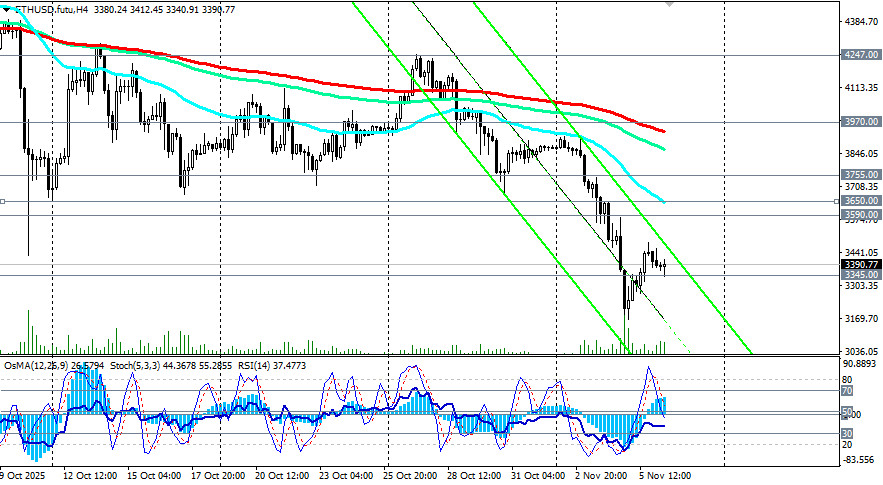Click the ETHUSD.futu,H4 chart title
Viewport: 883px width, 485px height.
[x=52, y=9]
